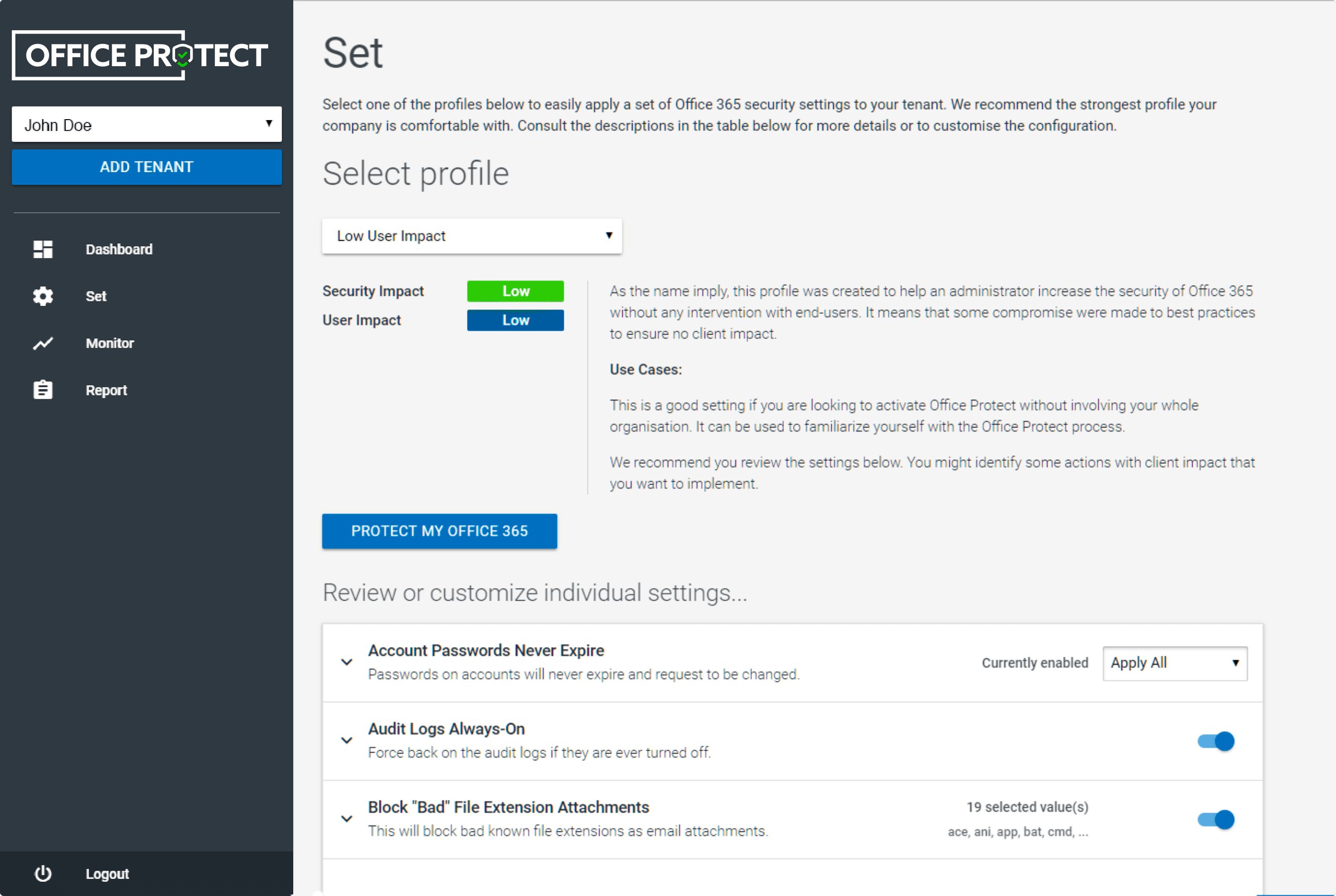This screenshot has width=1336, height=896.
Task: Click the Logout label
Action: [x=107, y=873]
